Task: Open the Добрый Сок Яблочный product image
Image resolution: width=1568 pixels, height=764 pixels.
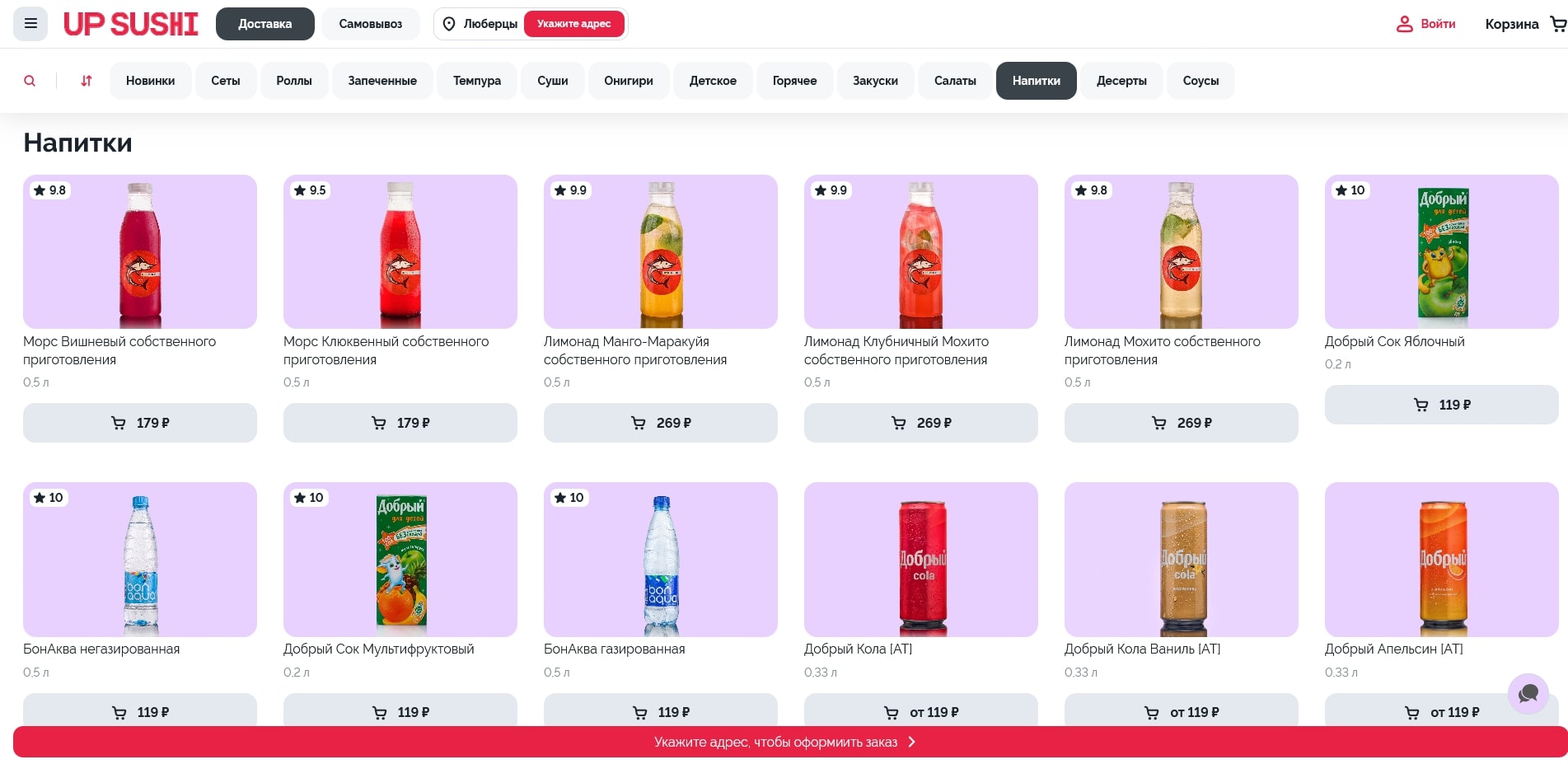Action: click(1441, 252)
